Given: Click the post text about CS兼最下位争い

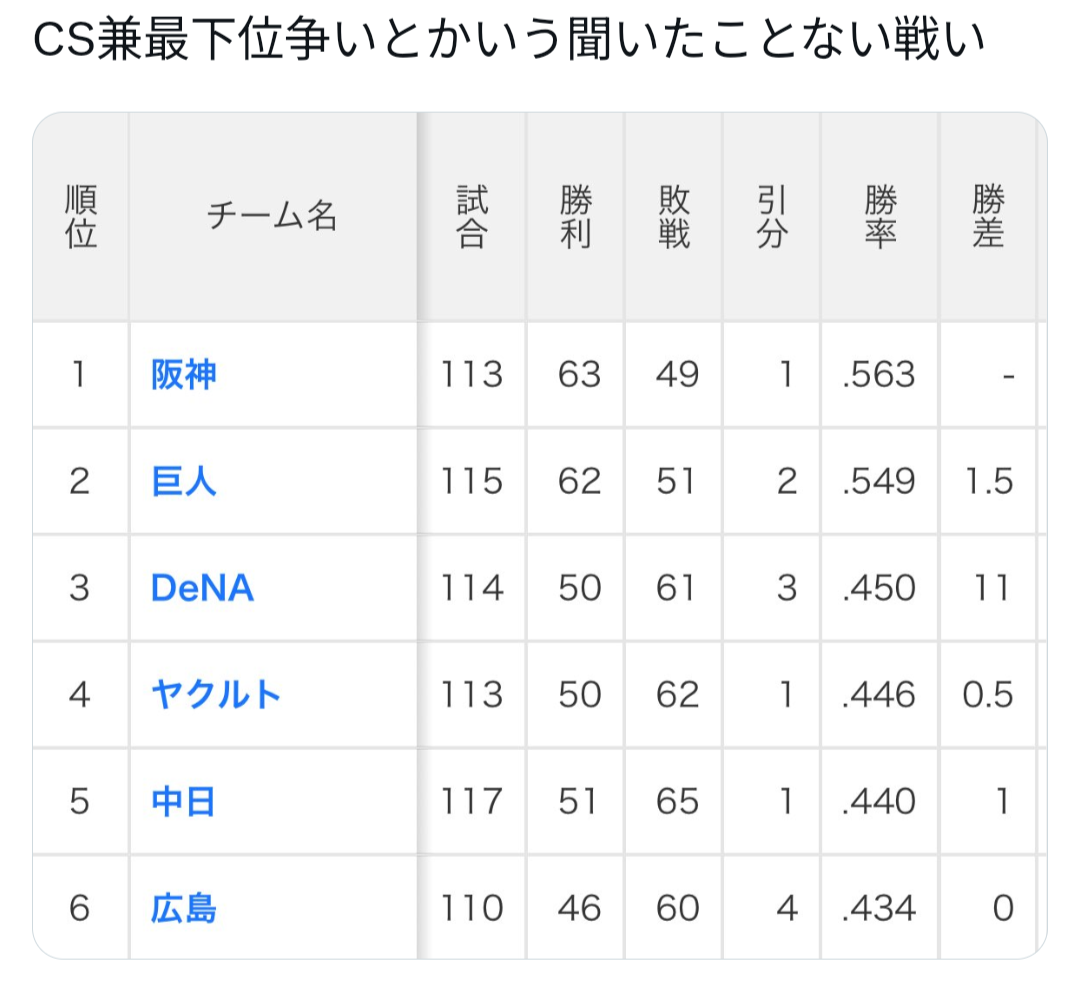Looking at the screenshot, I should 510,40.
